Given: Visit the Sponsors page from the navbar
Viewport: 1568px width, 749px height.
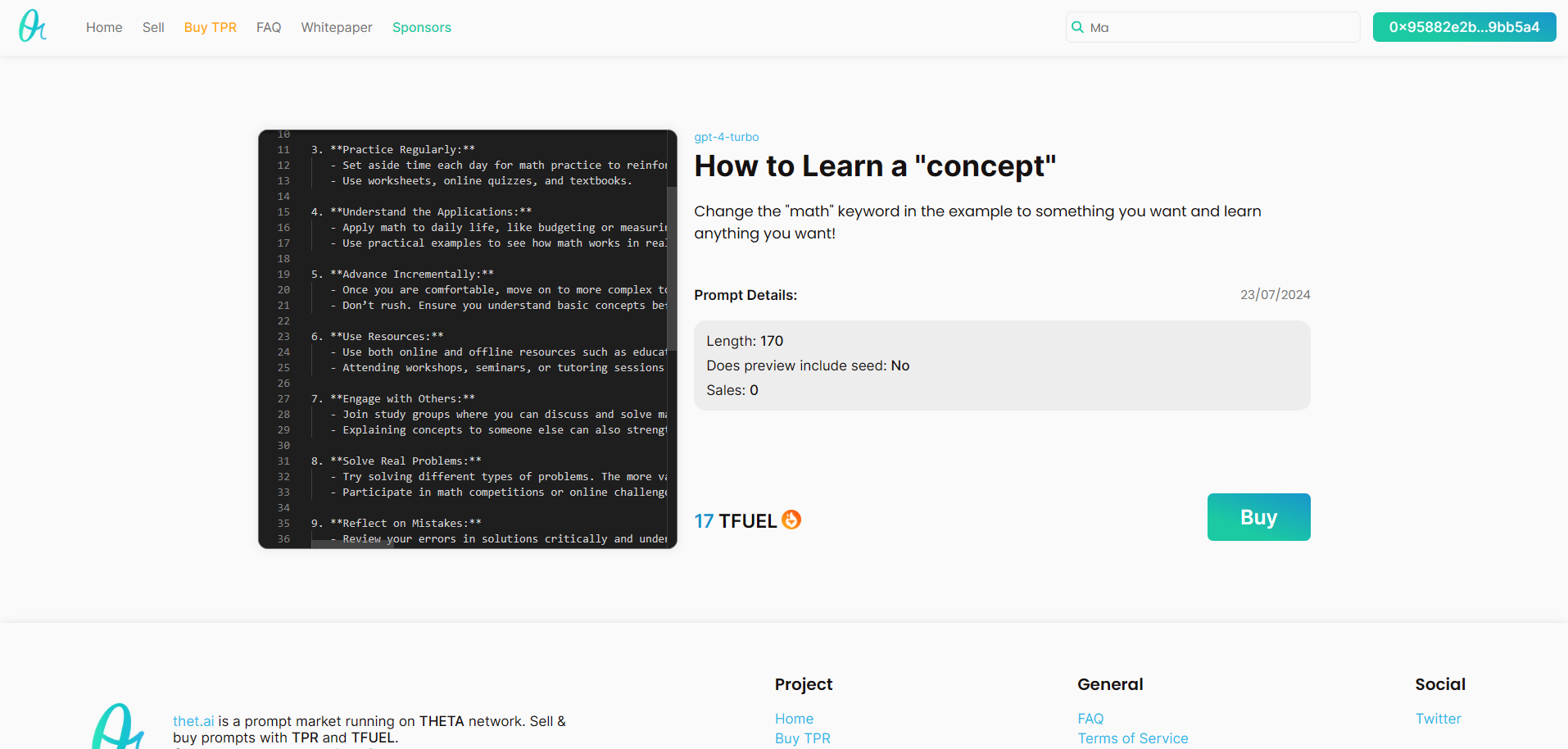Looking at the screenshot, I should [x=422, y=27].
